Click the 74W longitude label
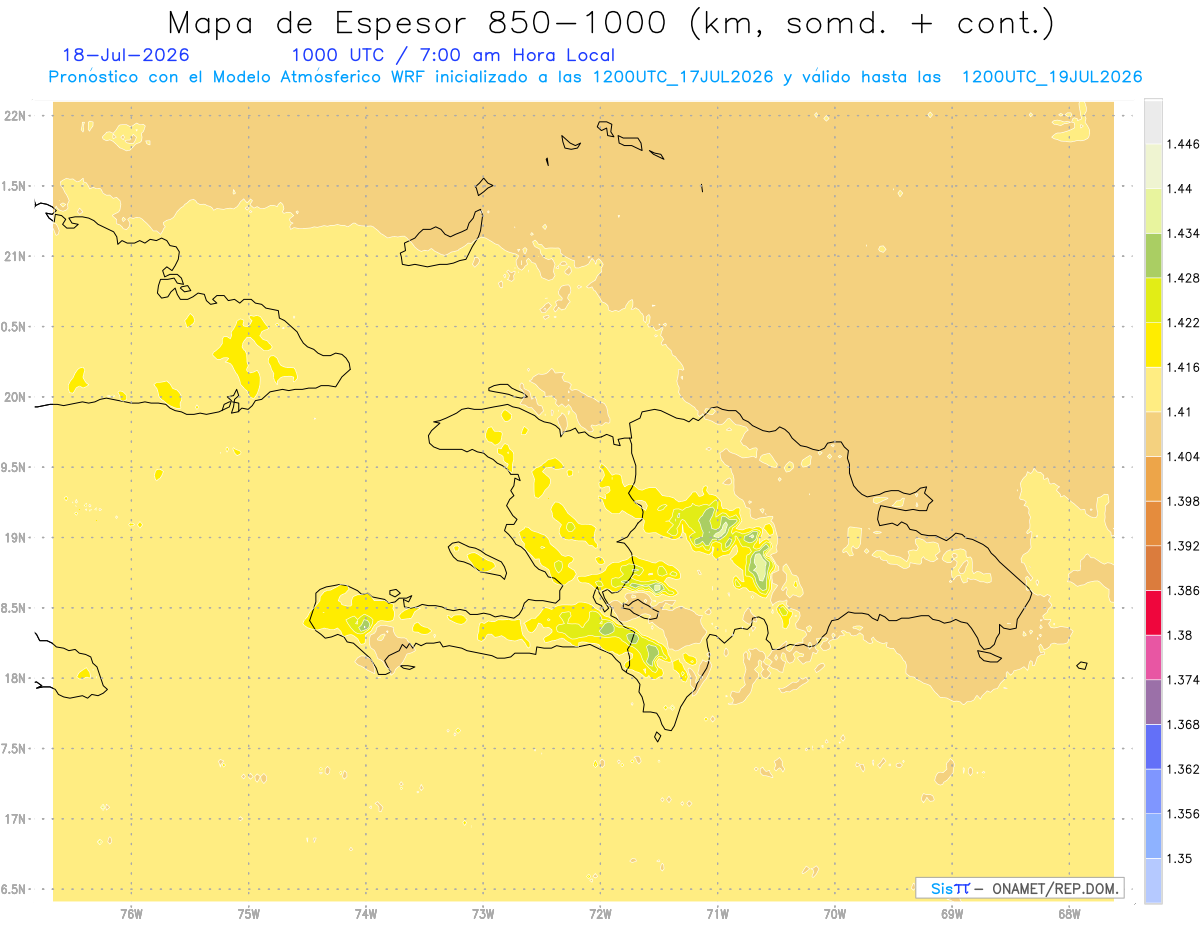Screen dimensions: 1200x927 point(366,913)
